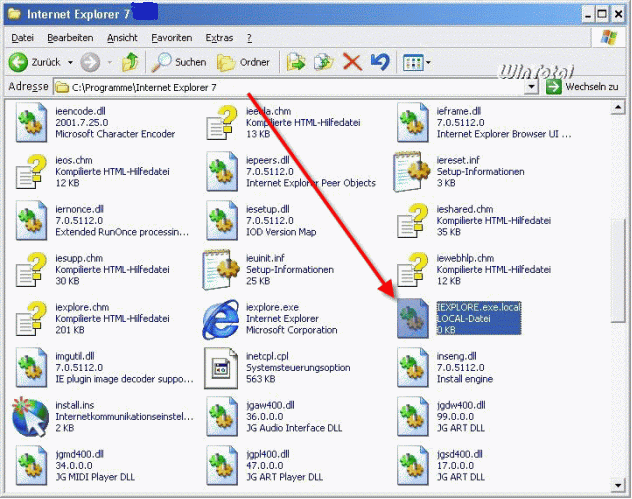
Task: Open the Ansicht menu
Action: coord(122,38)
